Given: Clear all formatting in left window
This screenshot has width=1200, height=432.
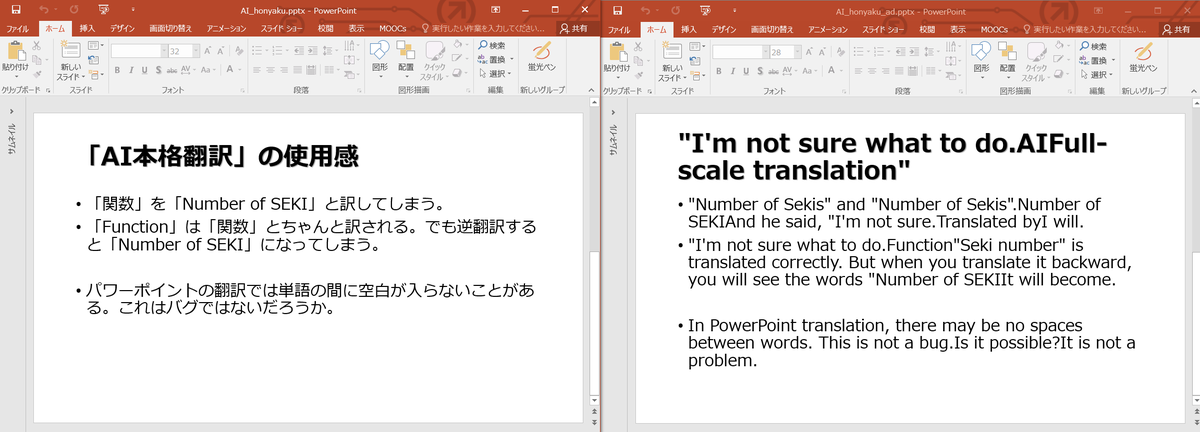Looking at the screenshot, I should 238,51.
